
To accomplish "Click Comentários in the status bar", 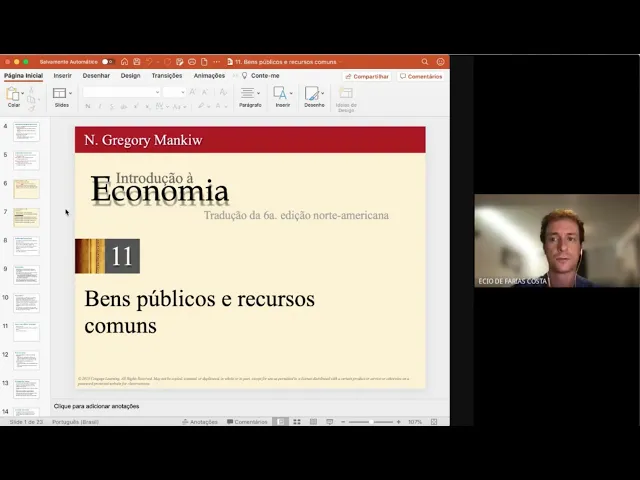I will tap(247, 422).
